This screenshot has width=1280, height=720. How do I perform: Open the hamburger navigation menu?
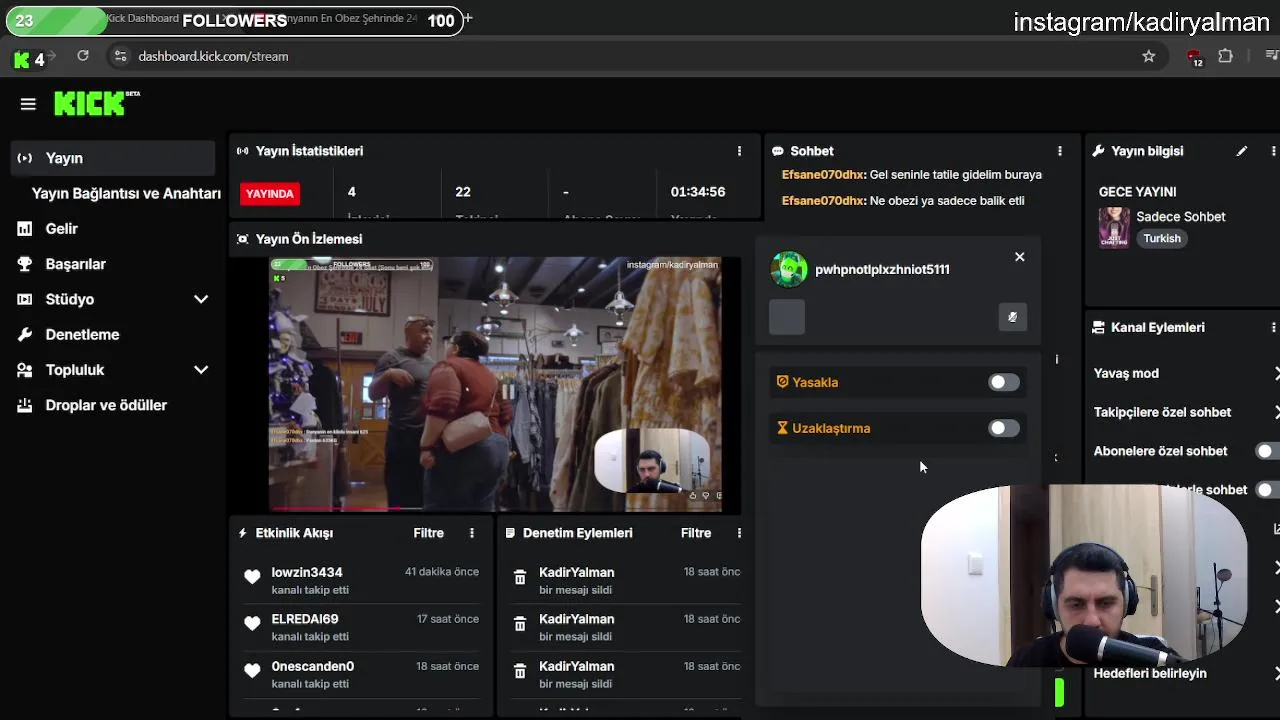[x=28, y=104]
